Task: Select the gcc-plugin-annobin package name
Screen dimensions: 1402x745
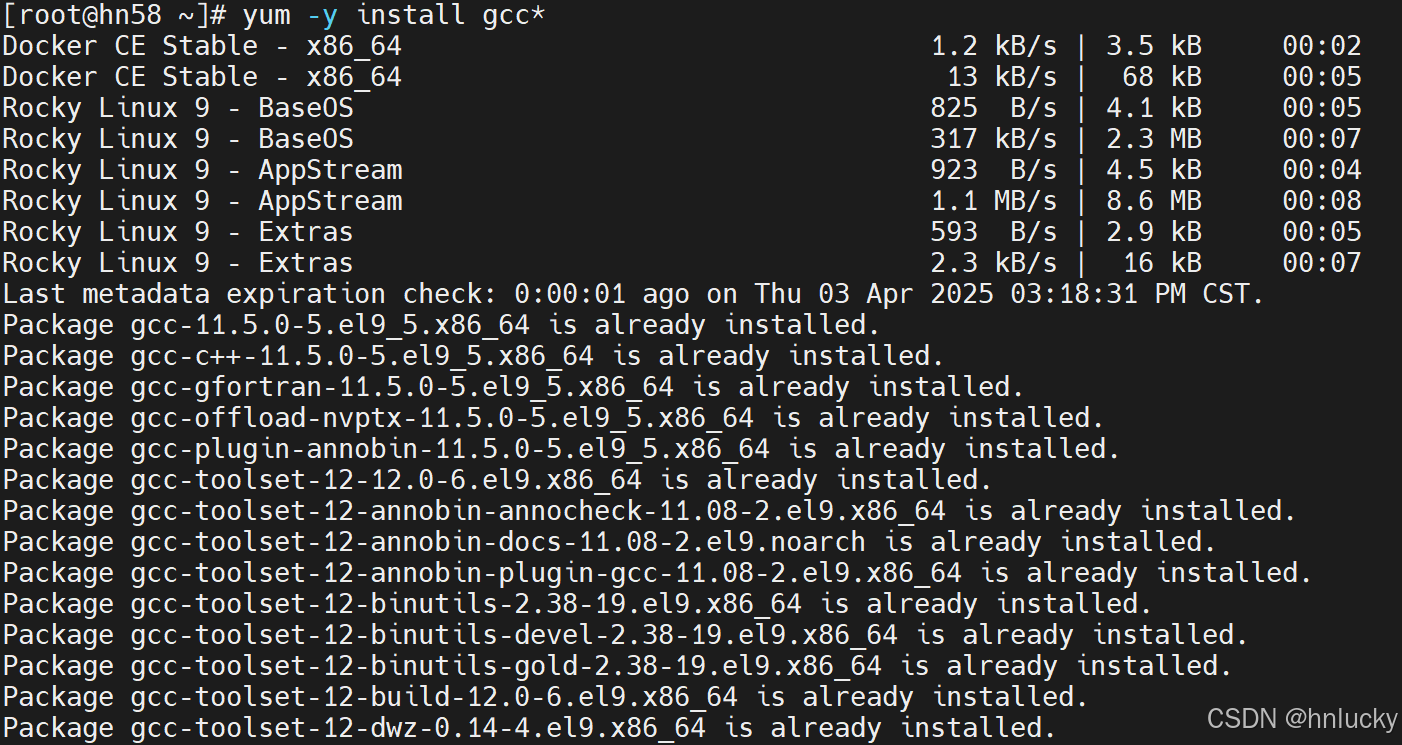Action: pyautogui.click(x=360, y=448)
